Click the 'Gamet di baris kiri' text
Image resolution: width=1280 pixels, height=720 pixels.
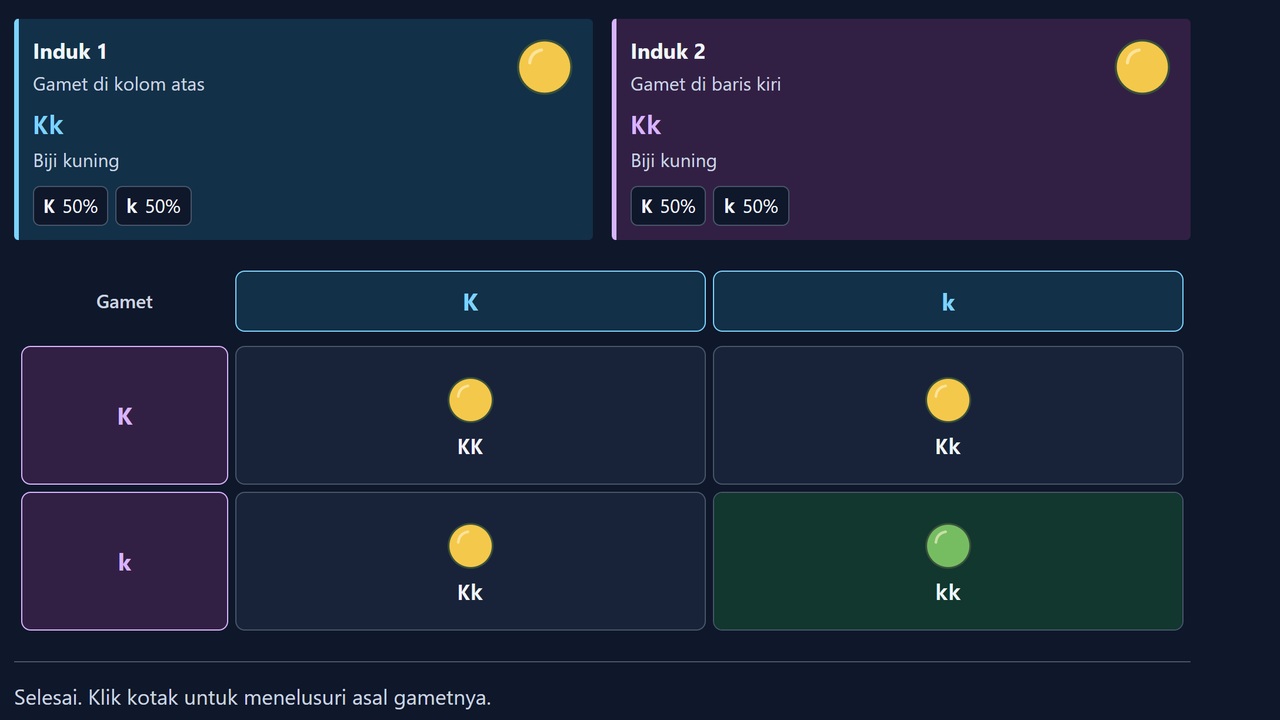(706, 84)
